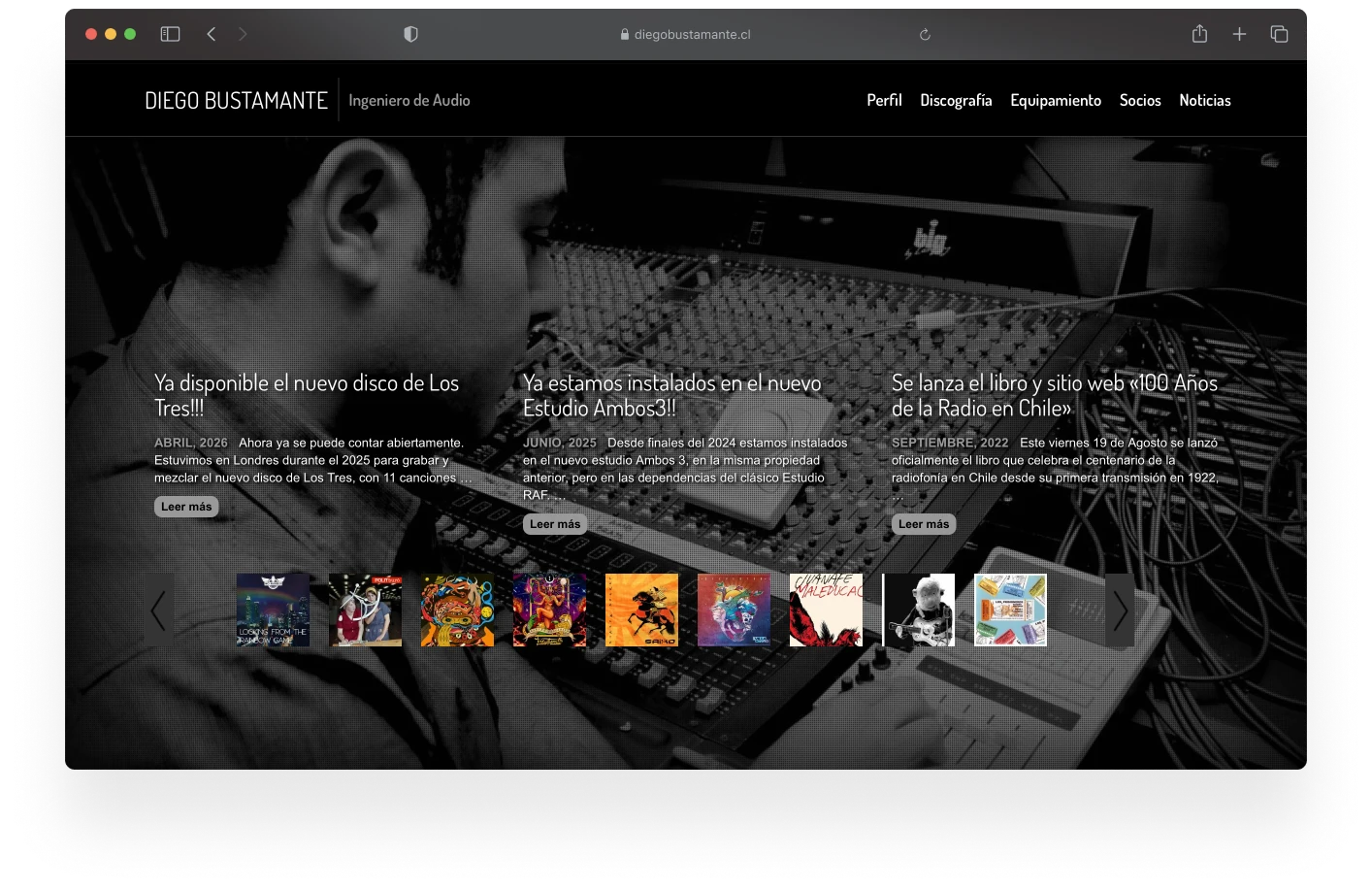This screenshot has height=891, width=1372.
Task: Open the blue creature on magenta album
Action: (x=734, y=610)
